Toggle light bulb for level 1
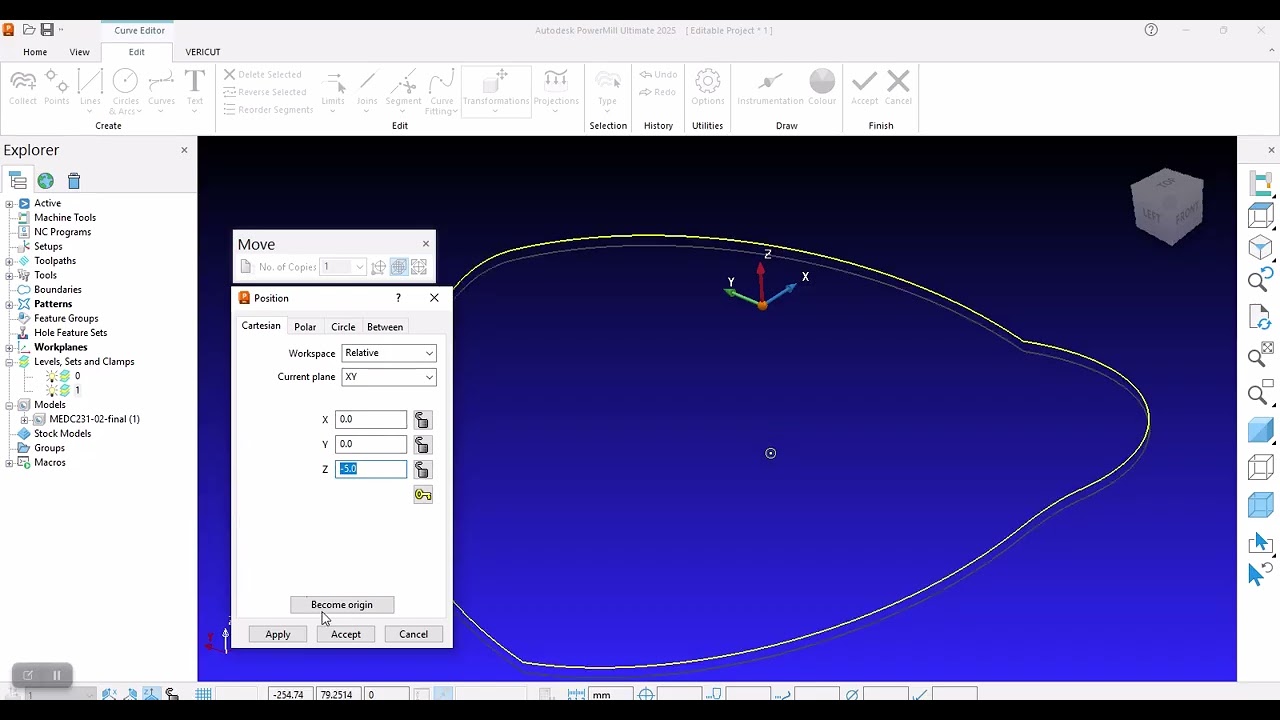1280x720 pixels. point(52,390)
